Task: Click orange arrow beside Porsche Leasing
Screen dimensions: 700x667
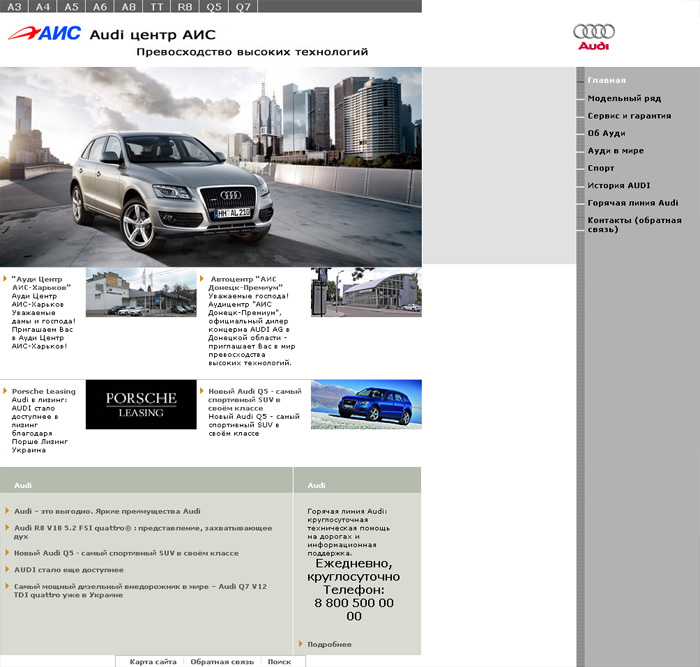Action: (5, 391)
